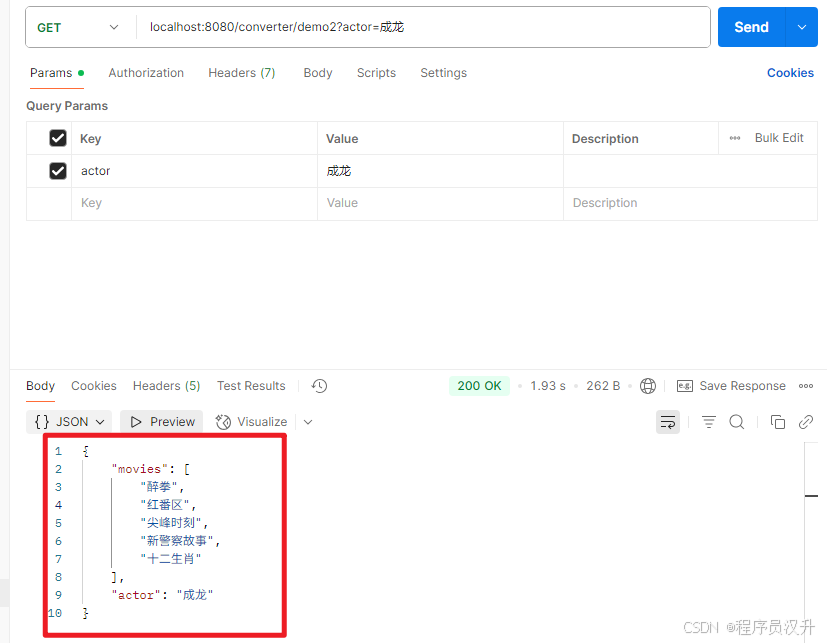Viewport: 827px width, 643px height.
Task: Expand the Visualize dropdown chevron
Action: (x=309, y=422)
